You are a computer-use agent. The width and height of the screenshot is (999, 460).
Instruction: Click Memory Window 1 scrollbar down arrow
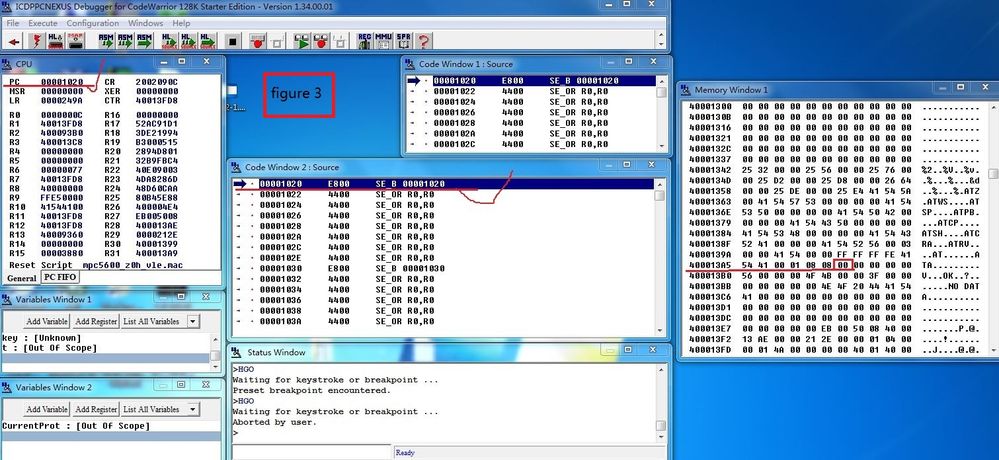click(993, 350)
